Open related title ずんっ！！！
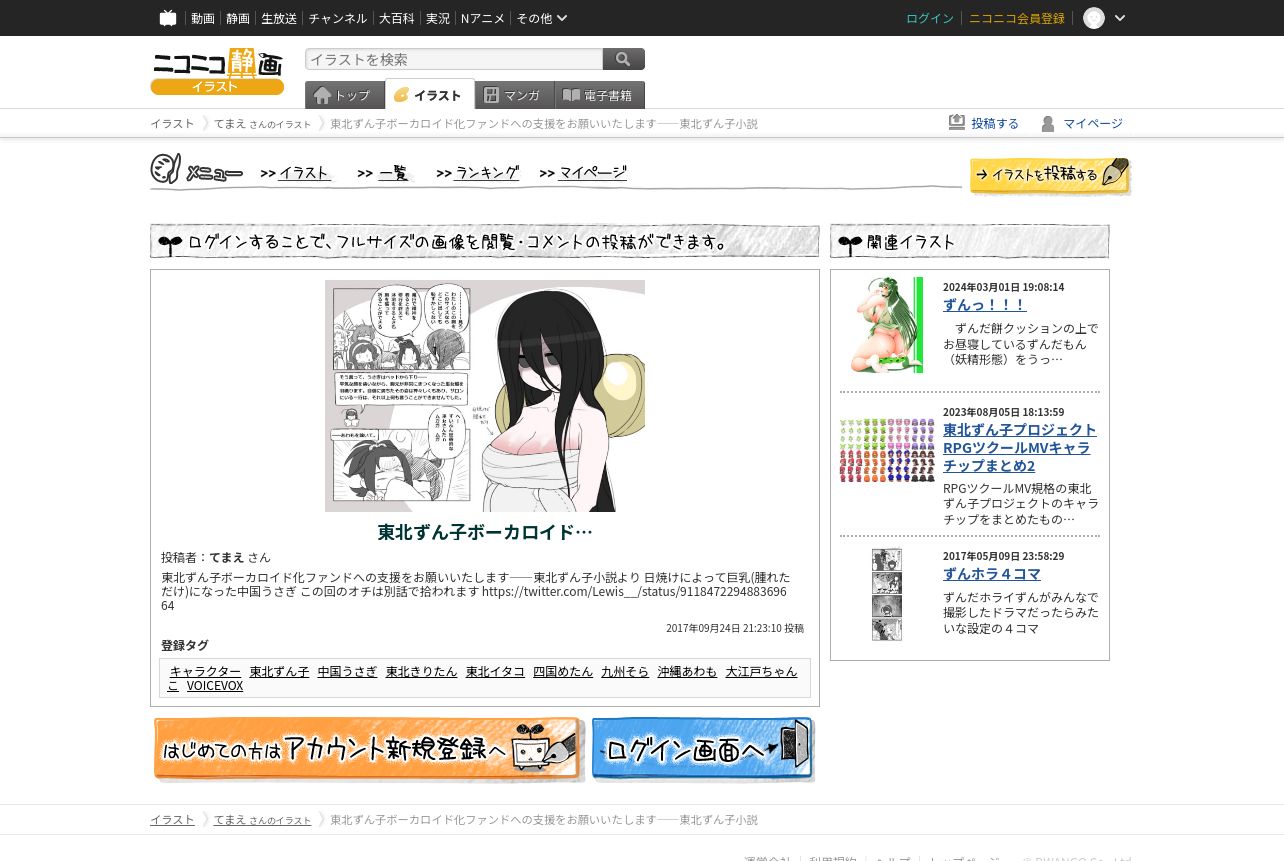The image size is (1284, 861). (984, 304)
